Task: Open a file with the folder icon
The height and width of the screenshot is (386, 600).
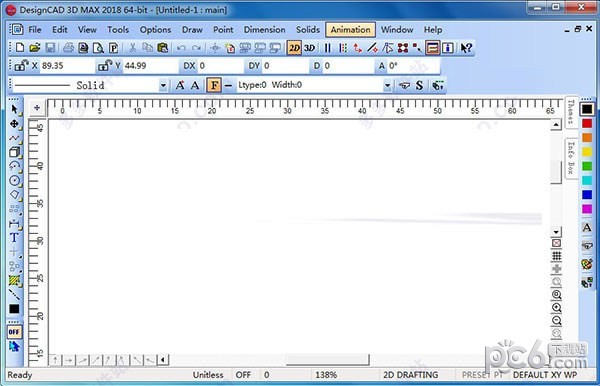Action: coord(35,48)
